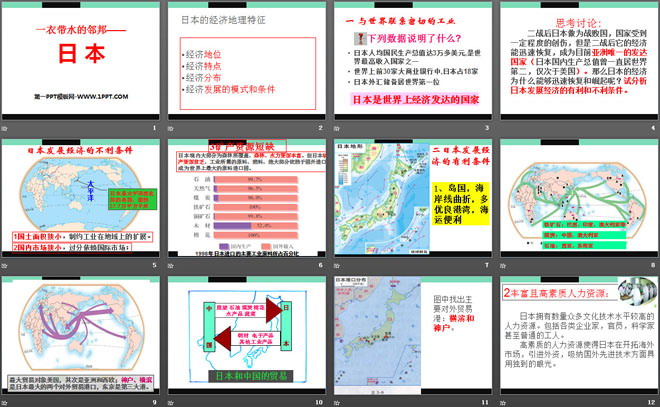660x407 pixels.
Task: Click the '日本和中国的贸易' green label
Action: [x=245, y=377]
